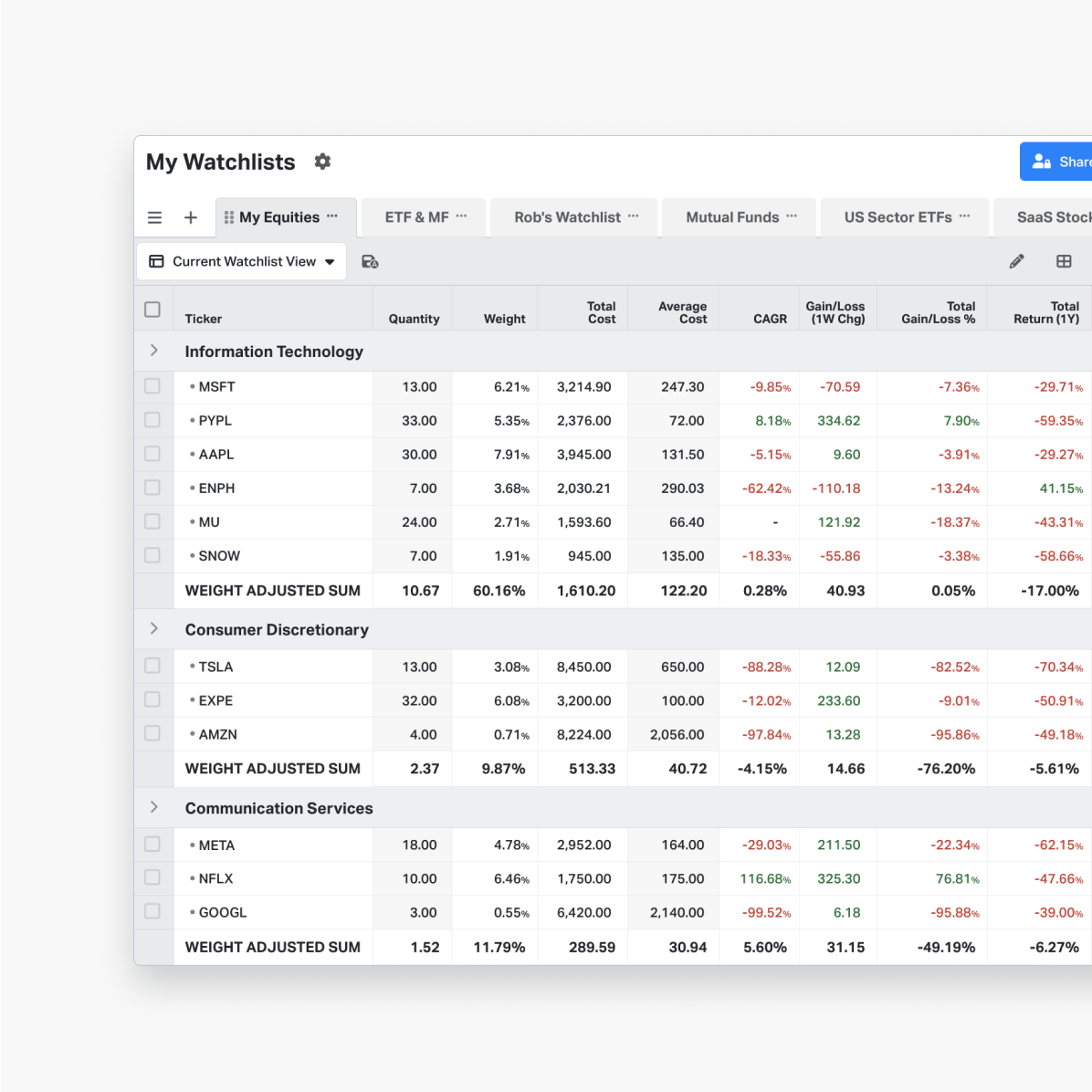
Task: Click the AAPL ticker
Action: click(215, 455)
